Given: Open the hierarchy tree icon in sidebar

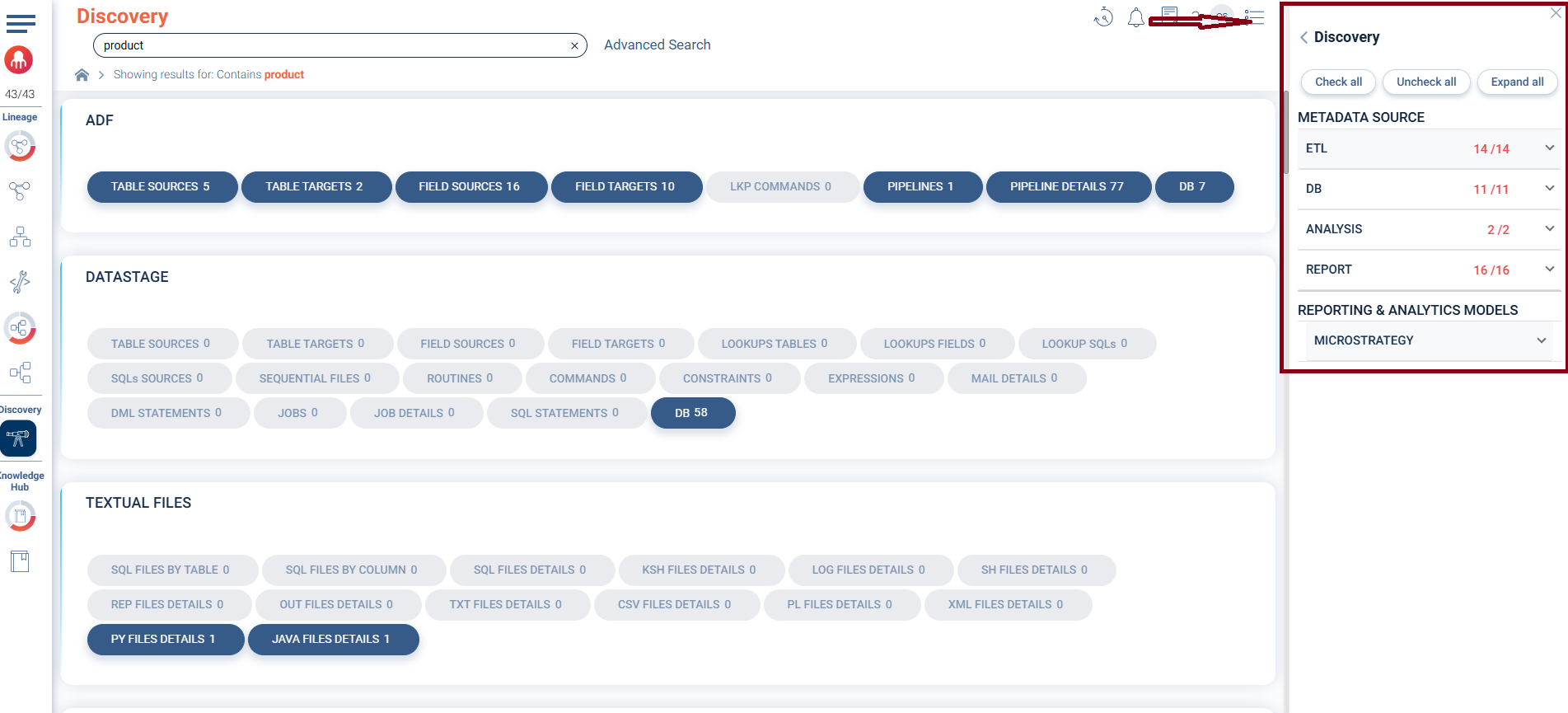Looking at the screenshot, I should [20, 237].
